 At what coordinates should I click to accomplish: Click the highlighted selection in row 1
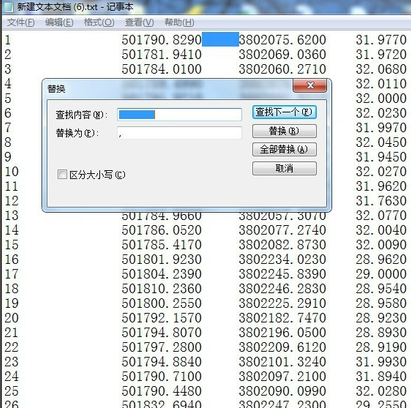pyautogui.click(x=220, y=40)
